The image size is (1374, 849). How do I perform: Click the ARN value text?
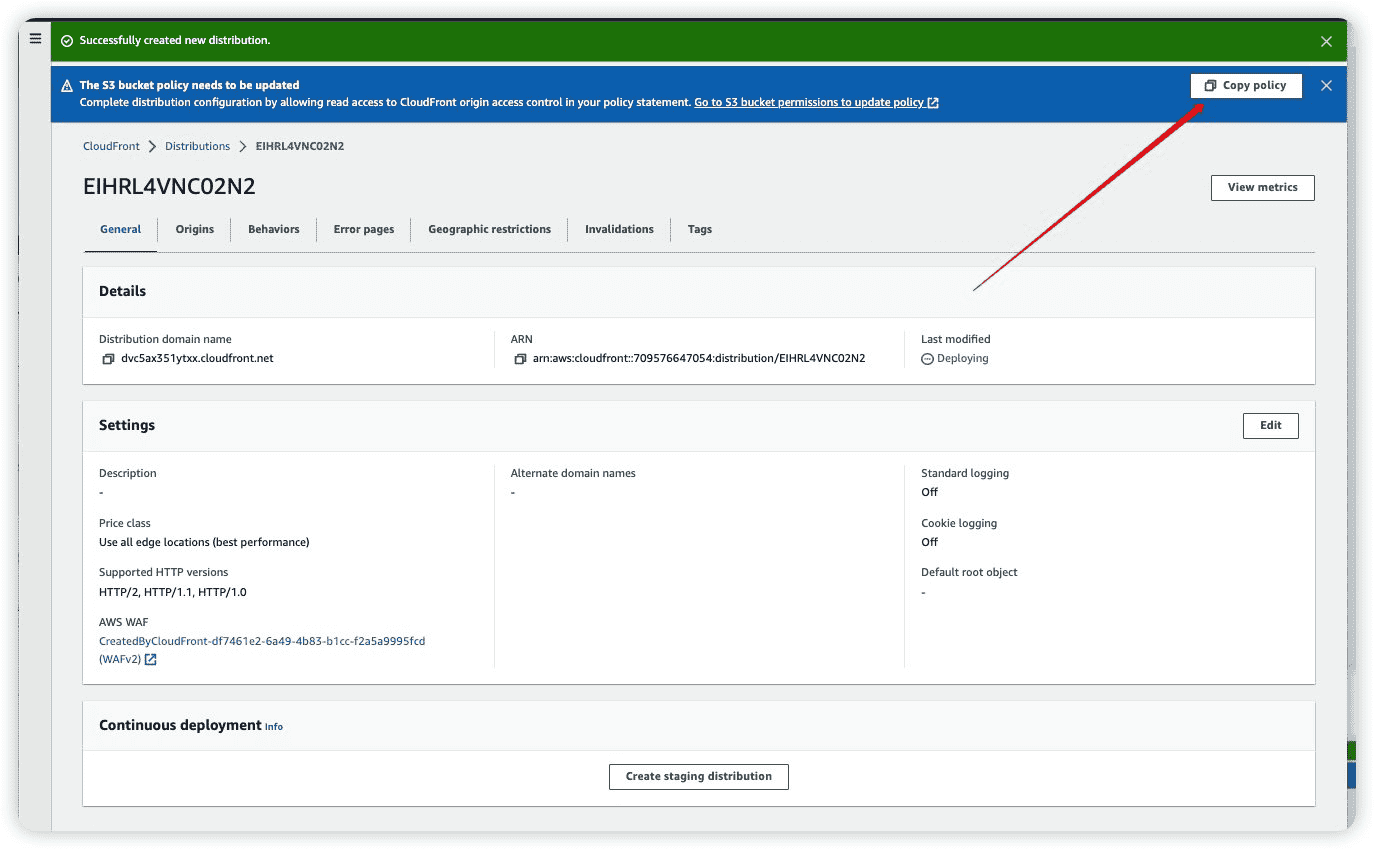[699, 358]
